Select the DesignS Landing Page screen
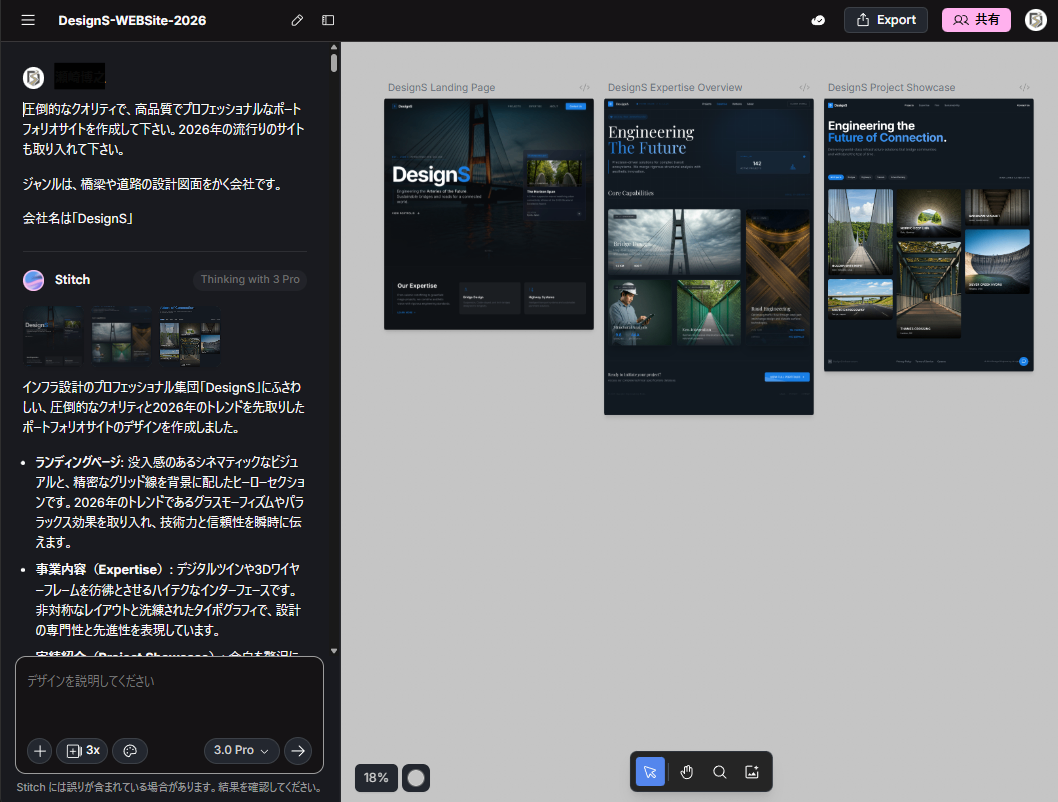This screenshot has width=1058, height=802. (489, 214)
